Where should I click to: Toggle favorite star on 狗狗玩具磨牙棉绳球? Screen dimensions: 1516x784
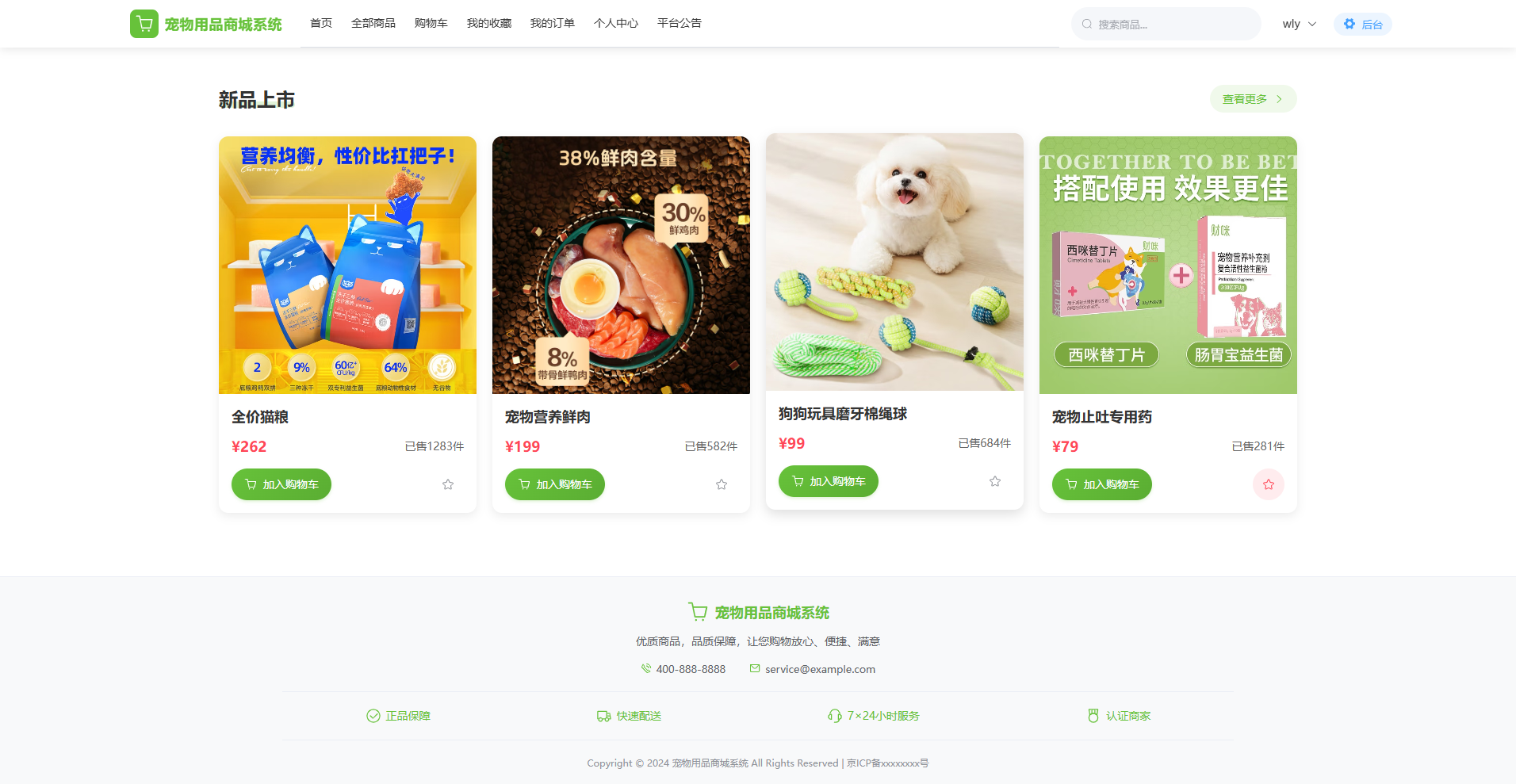[x=995, y=481]
